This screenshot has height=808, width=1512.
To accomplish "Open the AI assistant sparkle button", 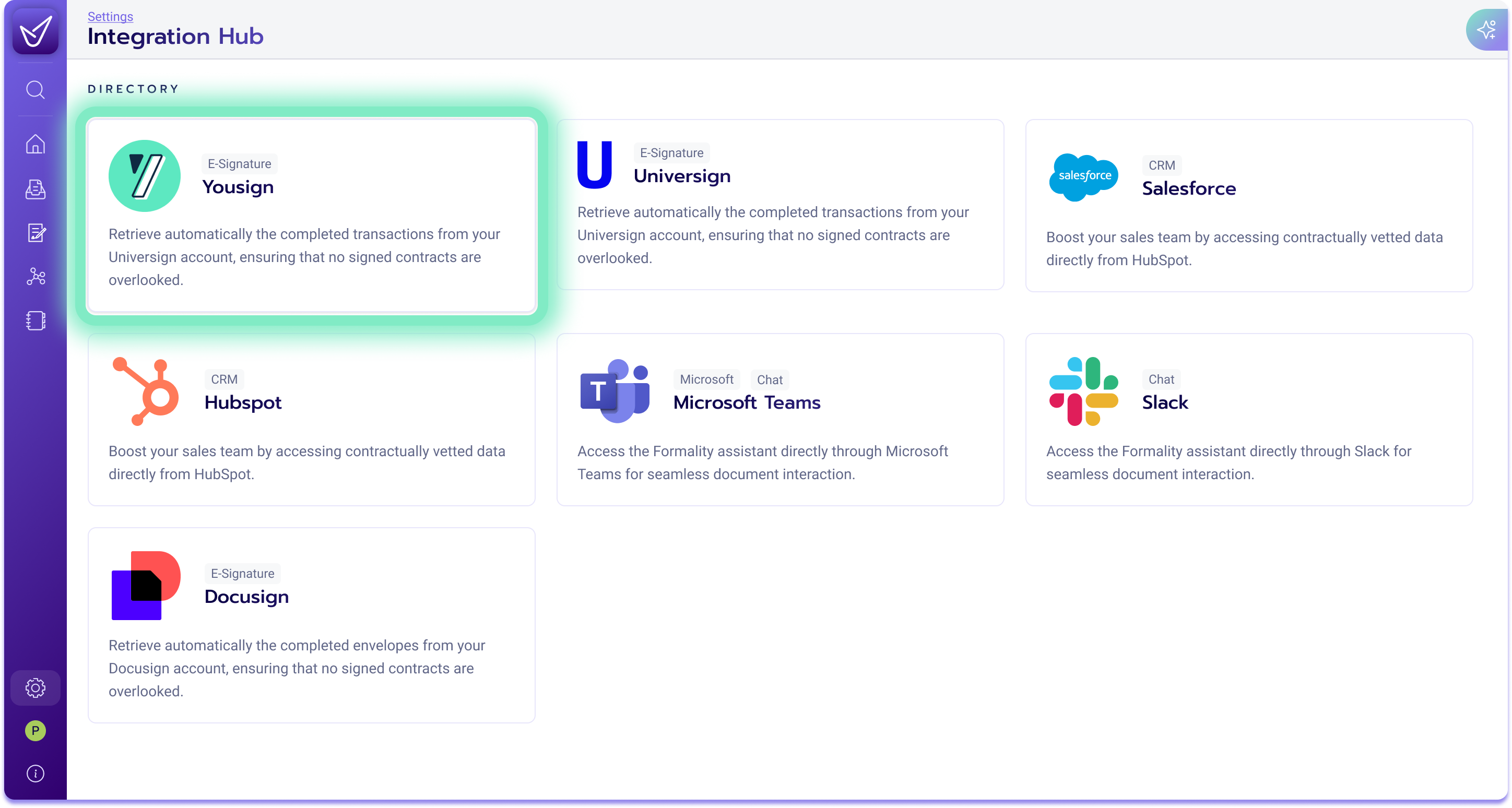I will click(x=1486, y=30).
